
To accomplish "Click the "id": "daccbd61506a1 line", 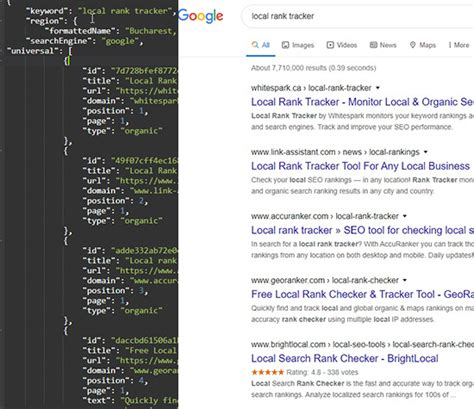I will [130, 341].
